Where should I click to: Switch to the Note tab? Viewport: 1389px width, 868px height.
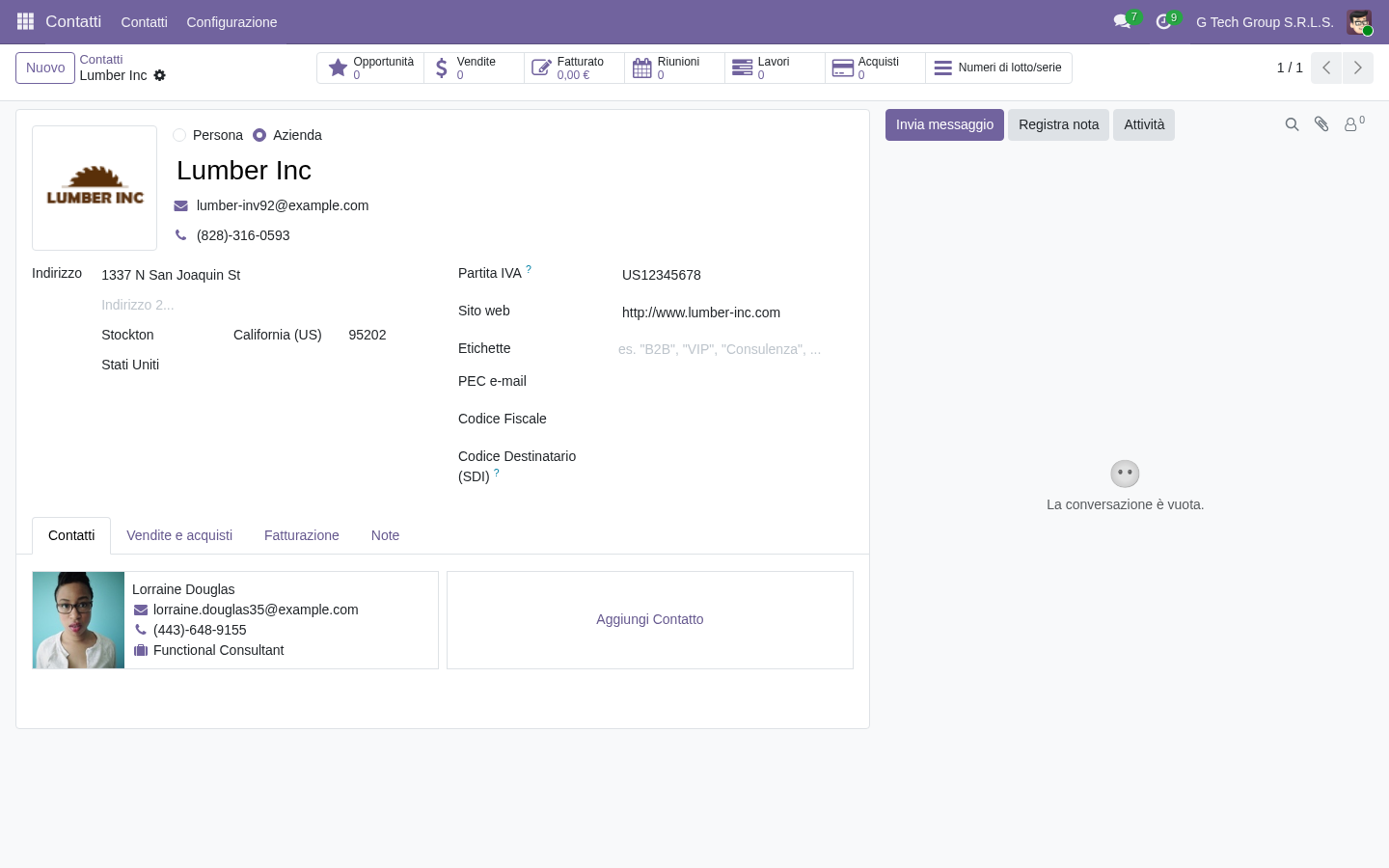pos(385,535)
